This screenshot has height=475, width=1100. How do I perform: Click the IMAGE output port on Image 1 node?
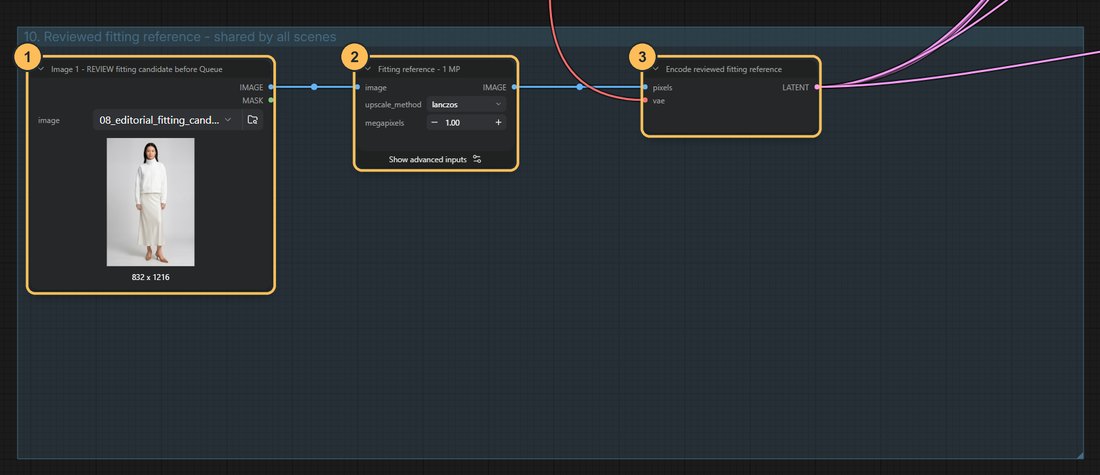tap(271, 87)
